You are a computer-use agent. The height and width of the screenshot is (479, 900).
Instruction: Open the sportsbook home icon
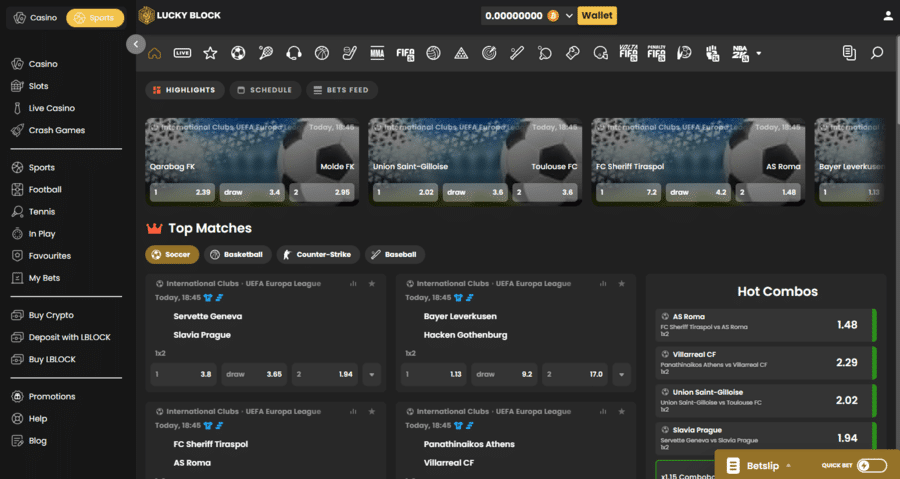(154, 53)
